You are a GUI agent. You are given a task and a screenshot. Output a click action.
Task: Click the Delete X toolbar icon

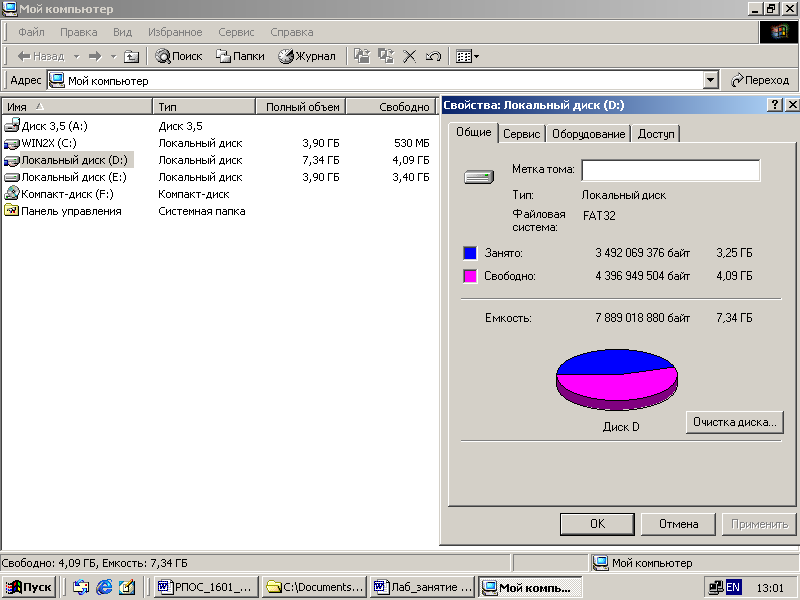click(409, 56)
